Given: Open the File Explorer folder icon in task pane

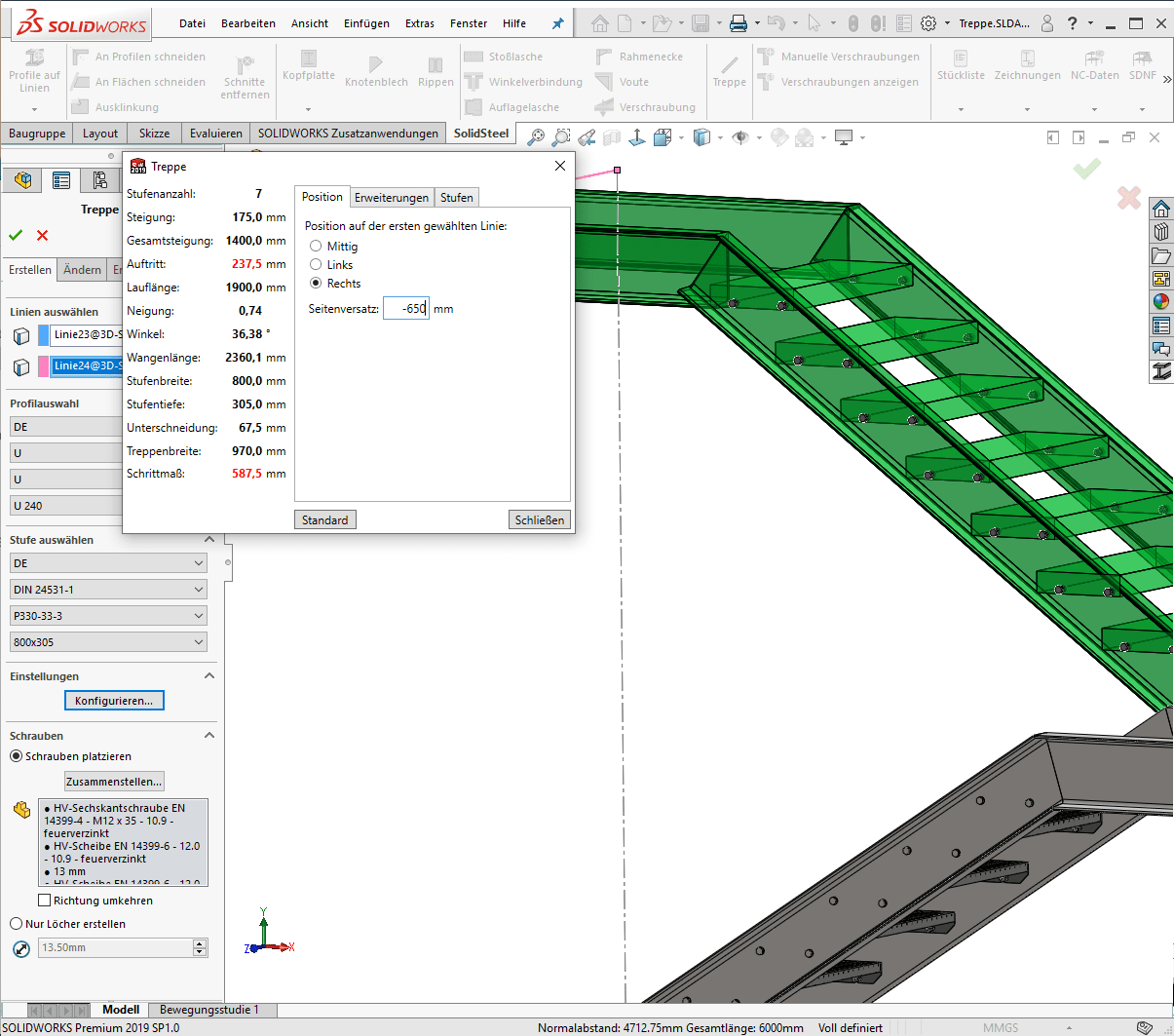Looking at the screenshot, I should point(1161,255).
